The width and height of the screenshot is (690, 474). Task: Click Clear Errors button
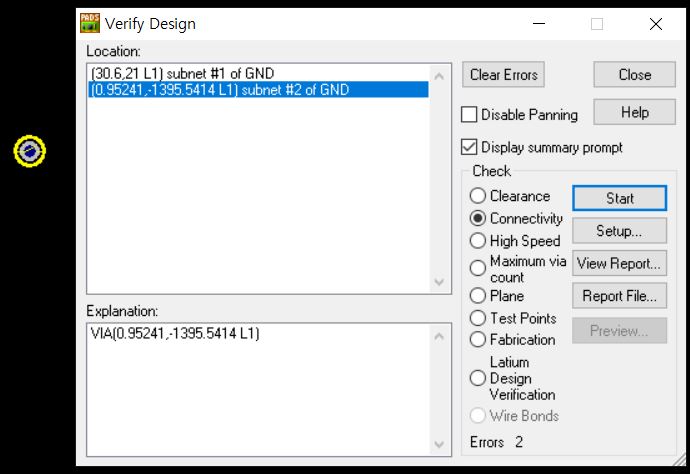pyautogui.click(x=504, y=75)
